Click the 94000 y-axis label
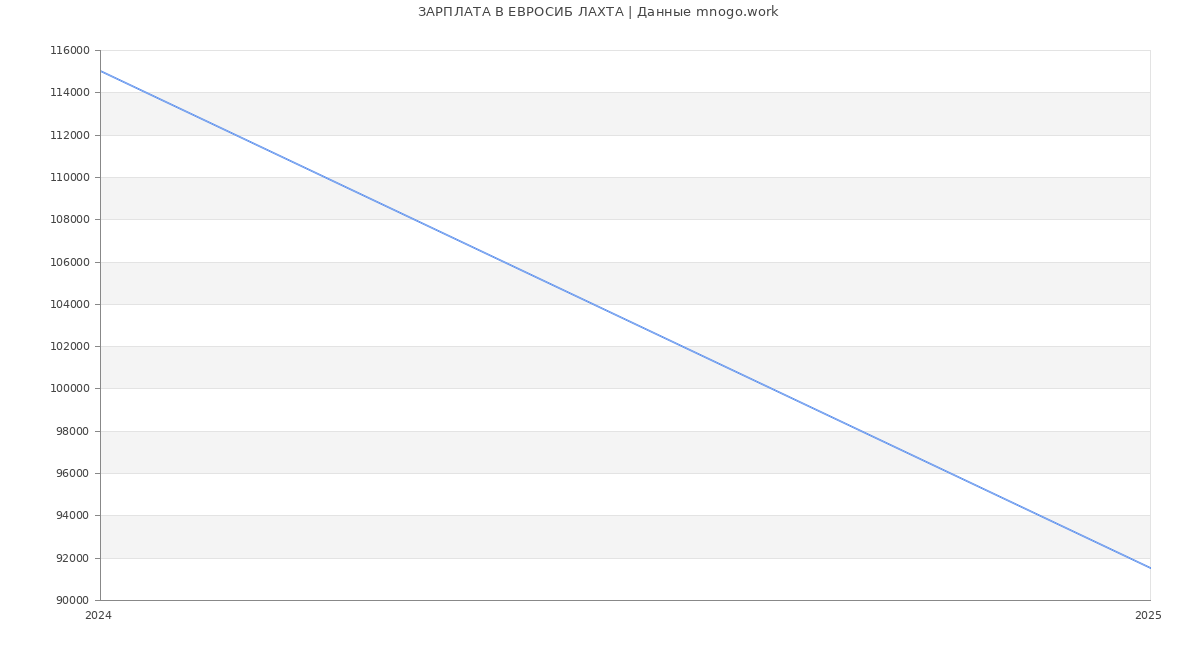1200x650 pixels. (x=73, y=516)
